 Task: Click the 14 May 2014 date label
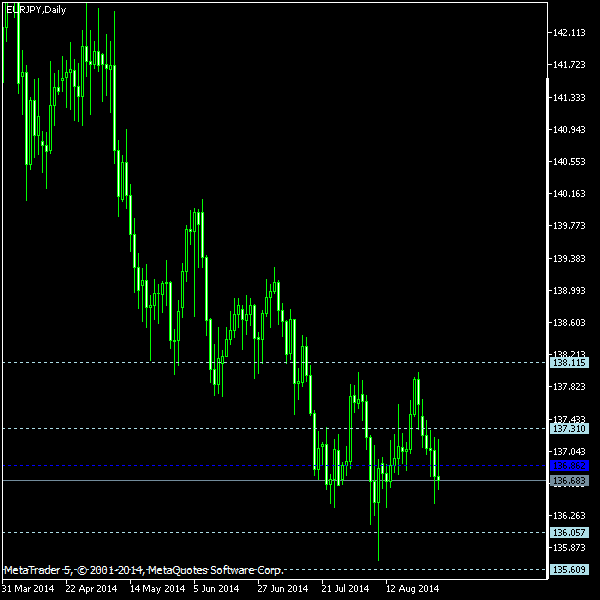[x=157, y=589]
